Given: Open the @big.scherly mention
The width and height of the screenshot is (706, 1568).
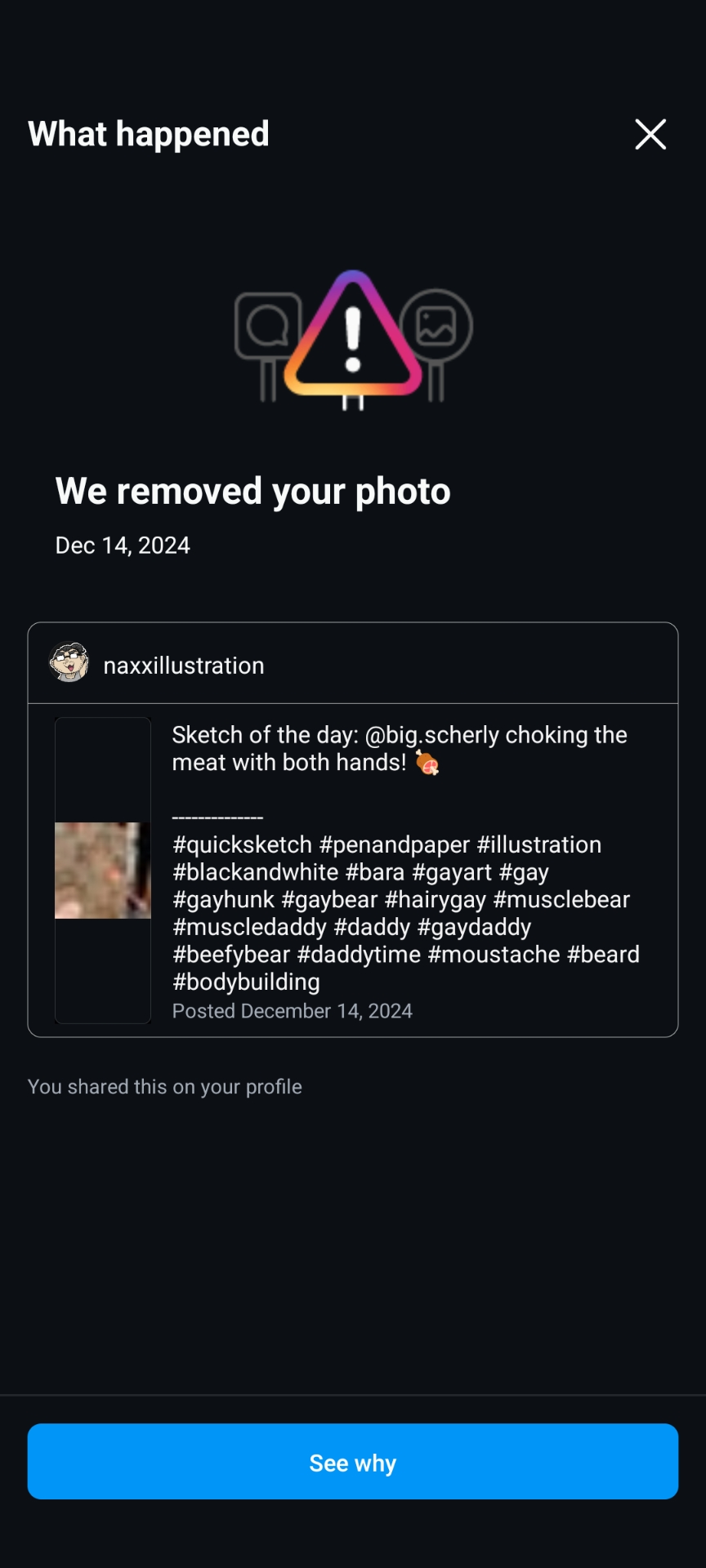Looking at the screenshot, I should 431,735.
